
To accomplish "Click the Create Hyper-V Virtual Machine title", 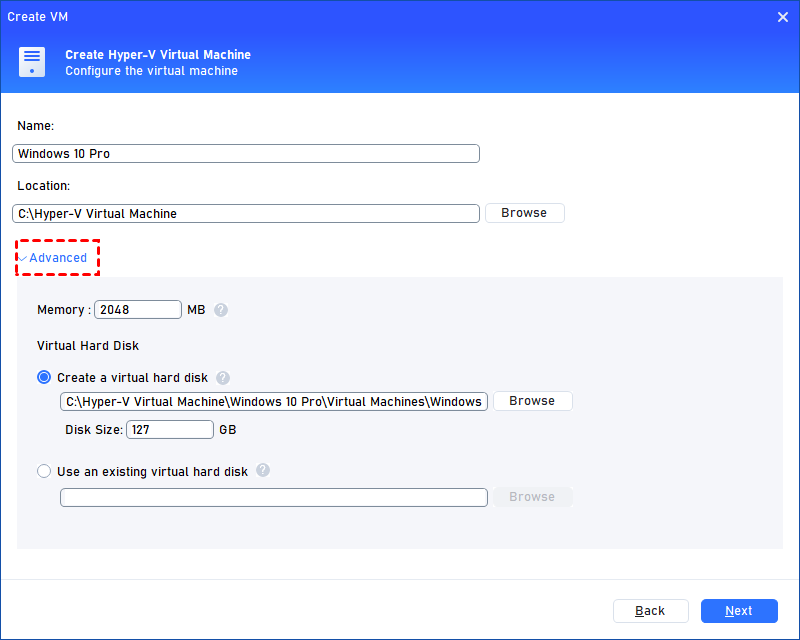I will (x=158, y=55).
